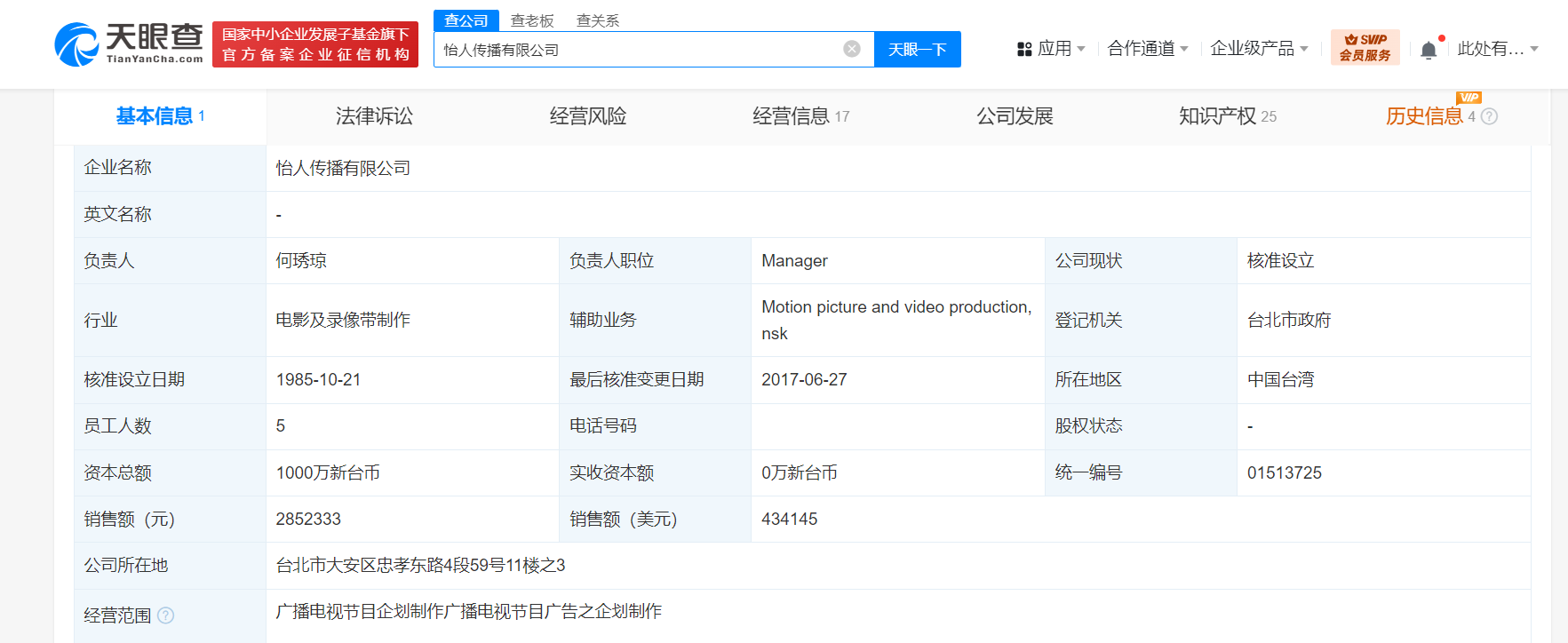This screenshot has height=643, width=1568.
Task: Click the last change date 2017-06-27
Action: click(804, 379)
